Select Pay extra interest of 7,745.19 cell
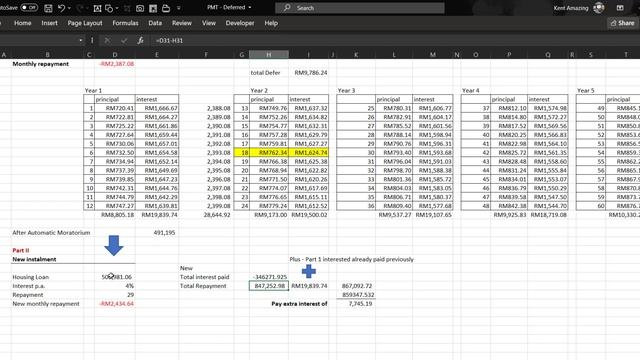The width and height of the screenshot is (640, 360). click(356, 304)
